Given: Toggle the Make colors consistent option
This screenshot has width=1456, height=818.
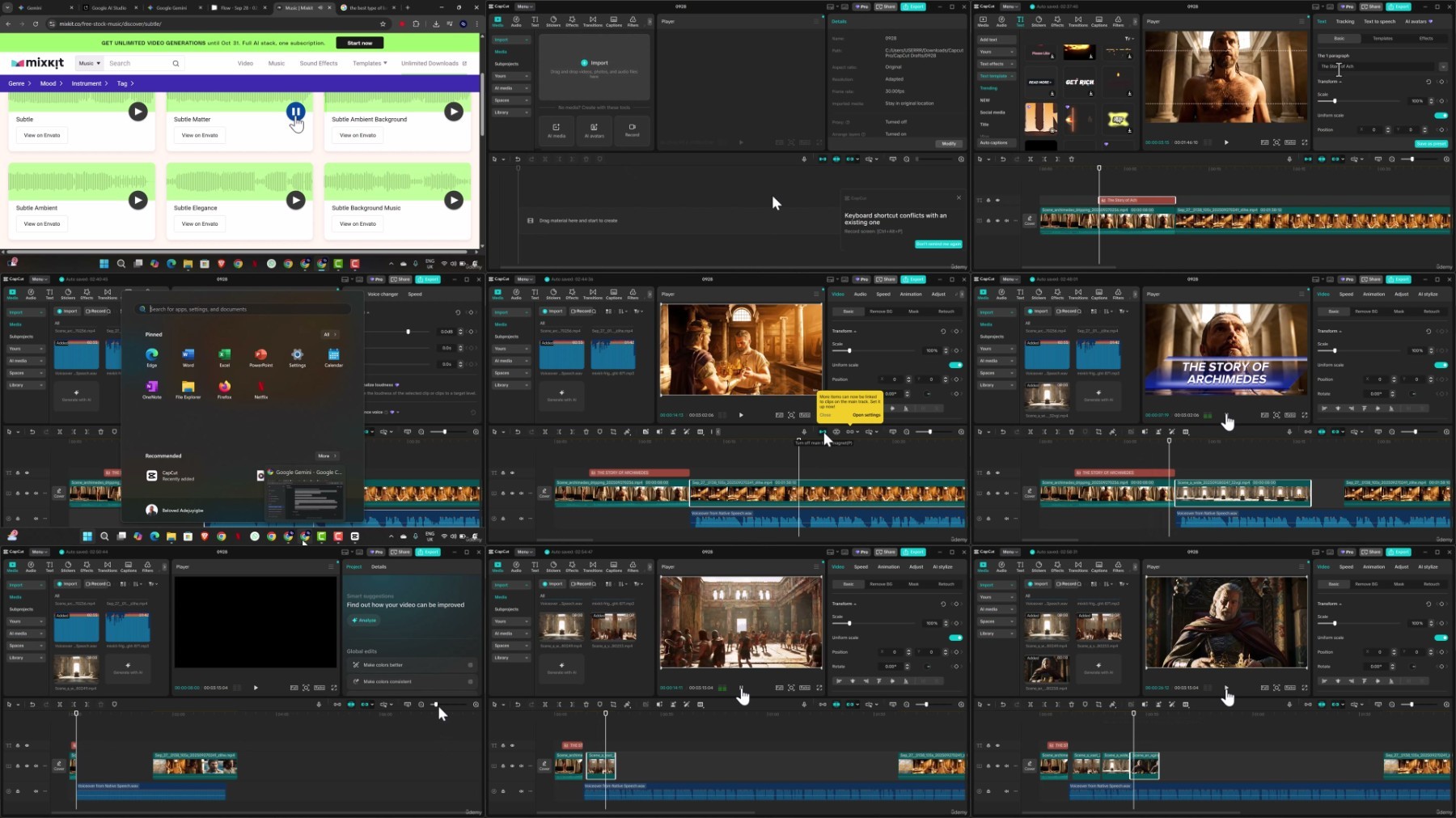Looking at the screenshot, I should click(x=470, y=681).
